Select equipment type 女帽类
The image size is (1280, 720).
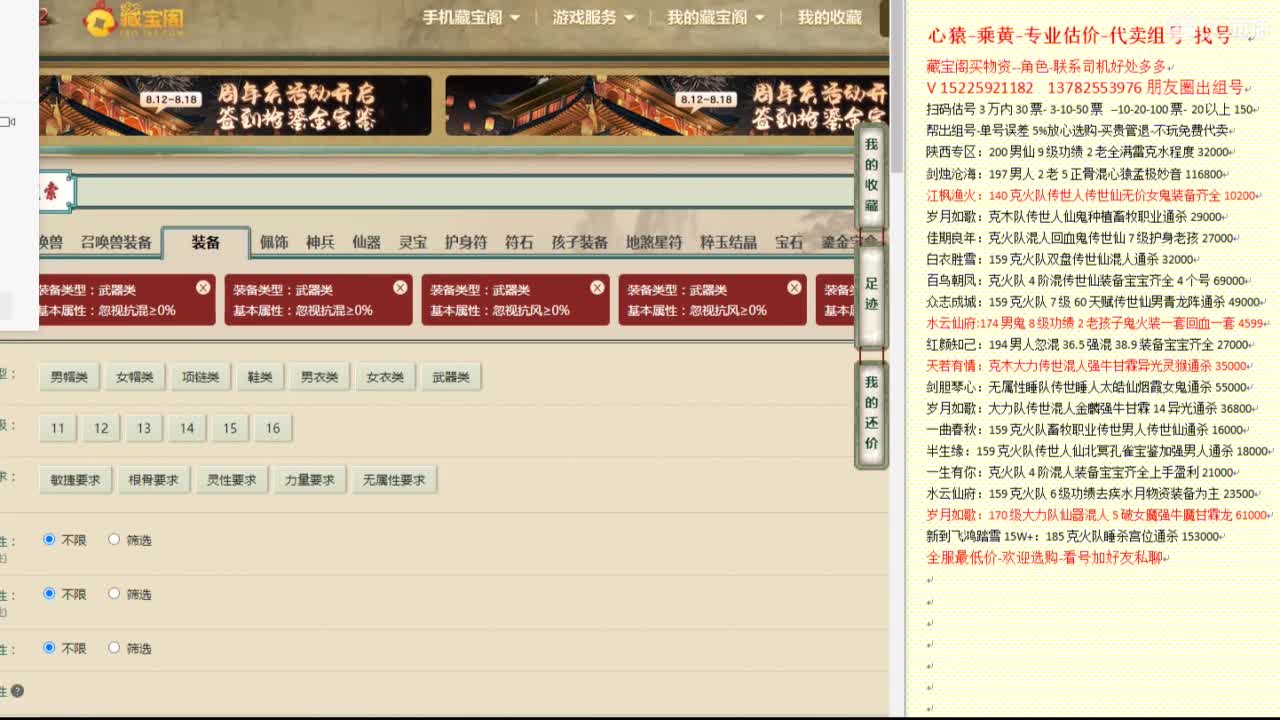coord(135,377)
